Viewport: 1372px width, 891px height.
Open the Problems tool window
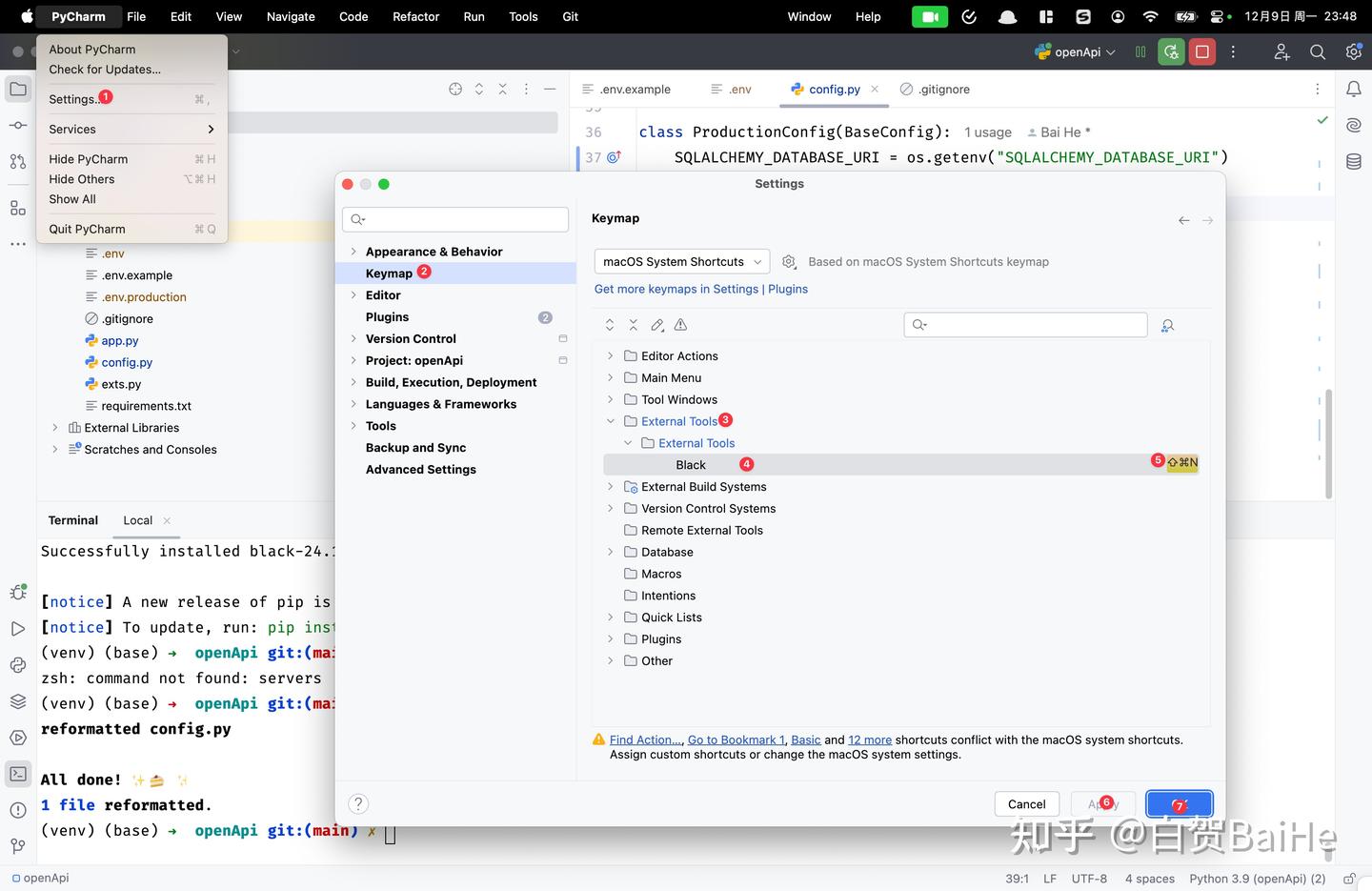17,811
